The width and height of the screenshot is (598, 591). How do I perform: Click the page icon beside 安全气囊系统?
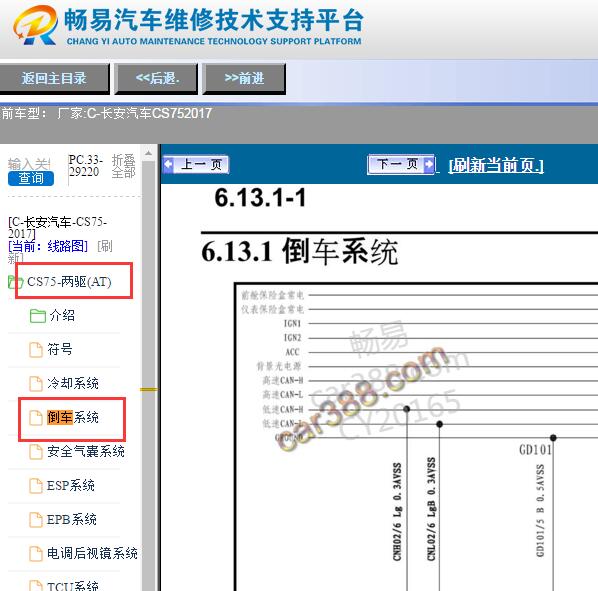point(36,452)
